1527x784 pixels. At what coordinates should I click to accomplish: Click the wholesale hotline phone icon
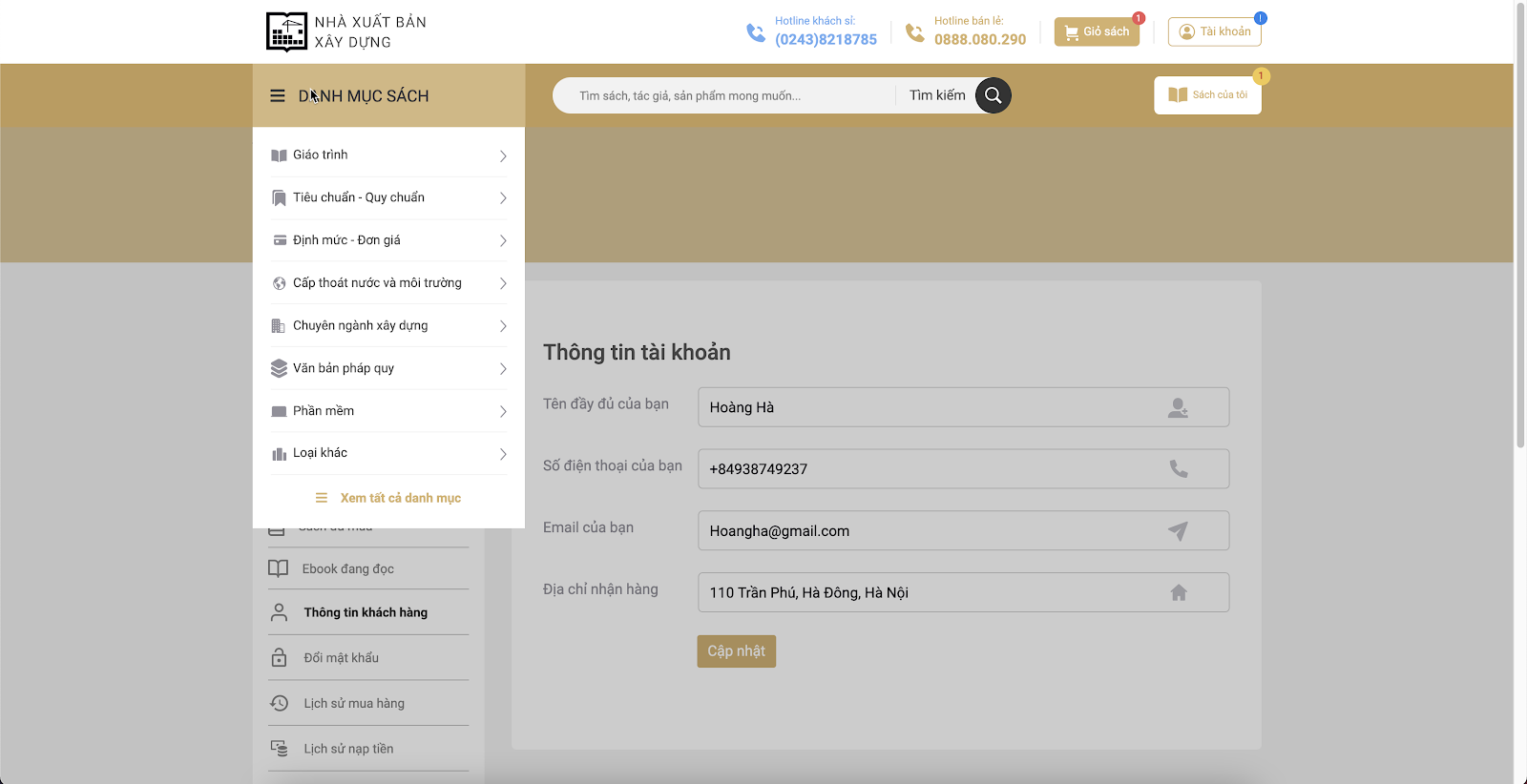tap(756, 33)
